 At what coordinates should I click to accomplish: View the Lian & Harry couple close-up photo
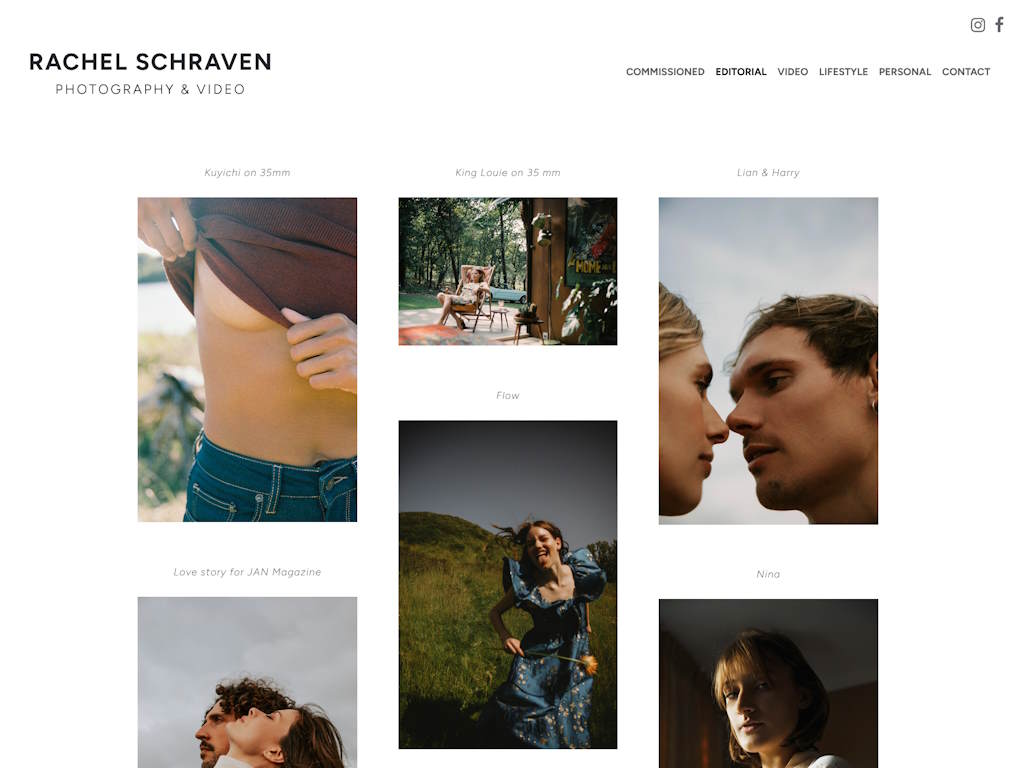(x=768, y=360)
